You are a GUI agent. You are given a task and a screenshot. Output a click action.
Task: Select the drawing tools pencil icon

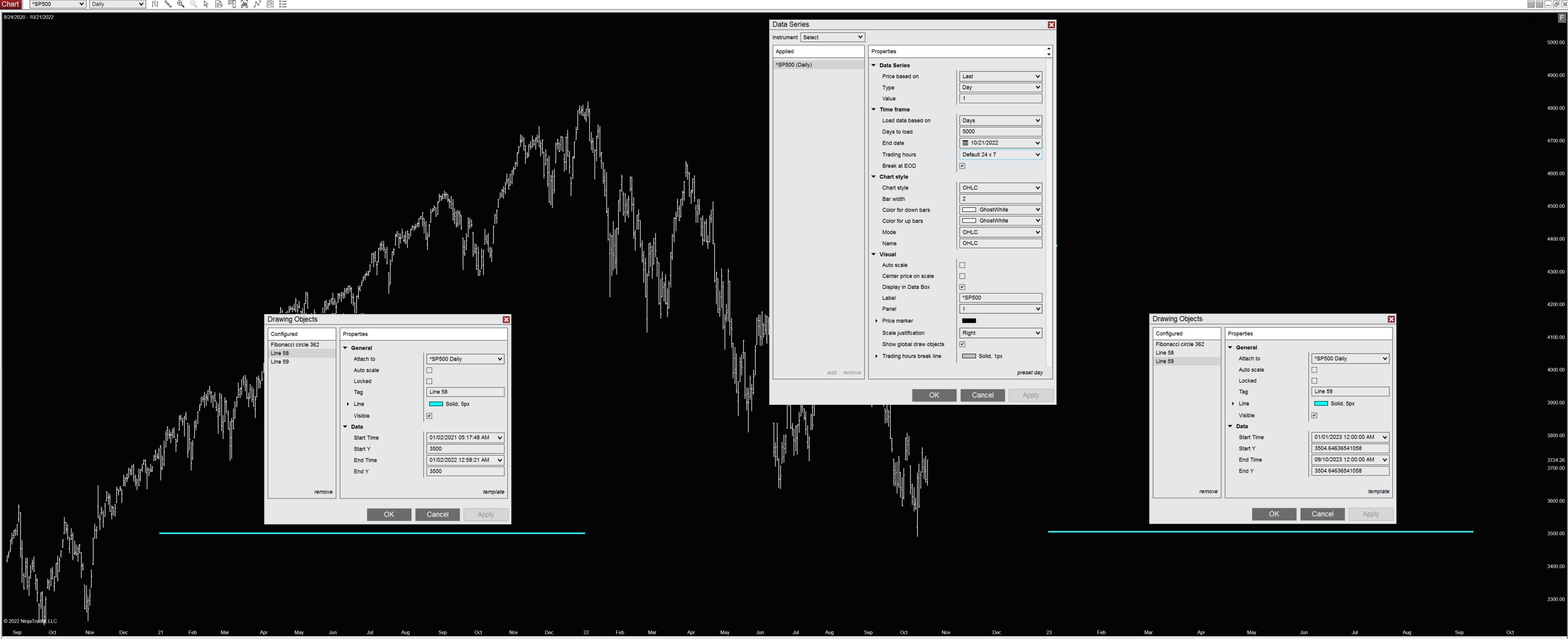coord(168,4)
